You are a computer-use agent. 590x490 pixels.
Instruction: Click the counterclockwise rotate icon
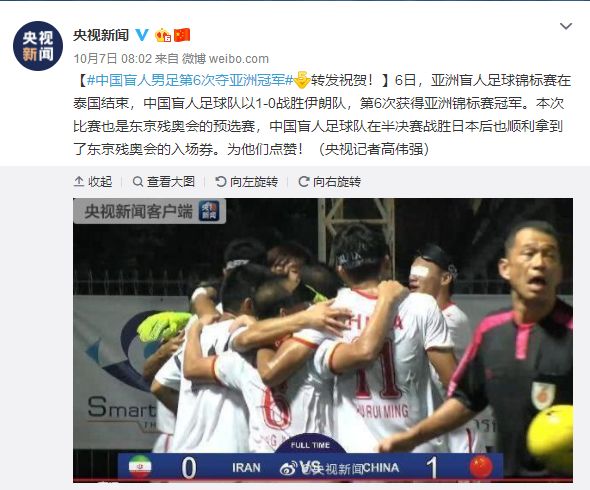(x=220, y=182)
